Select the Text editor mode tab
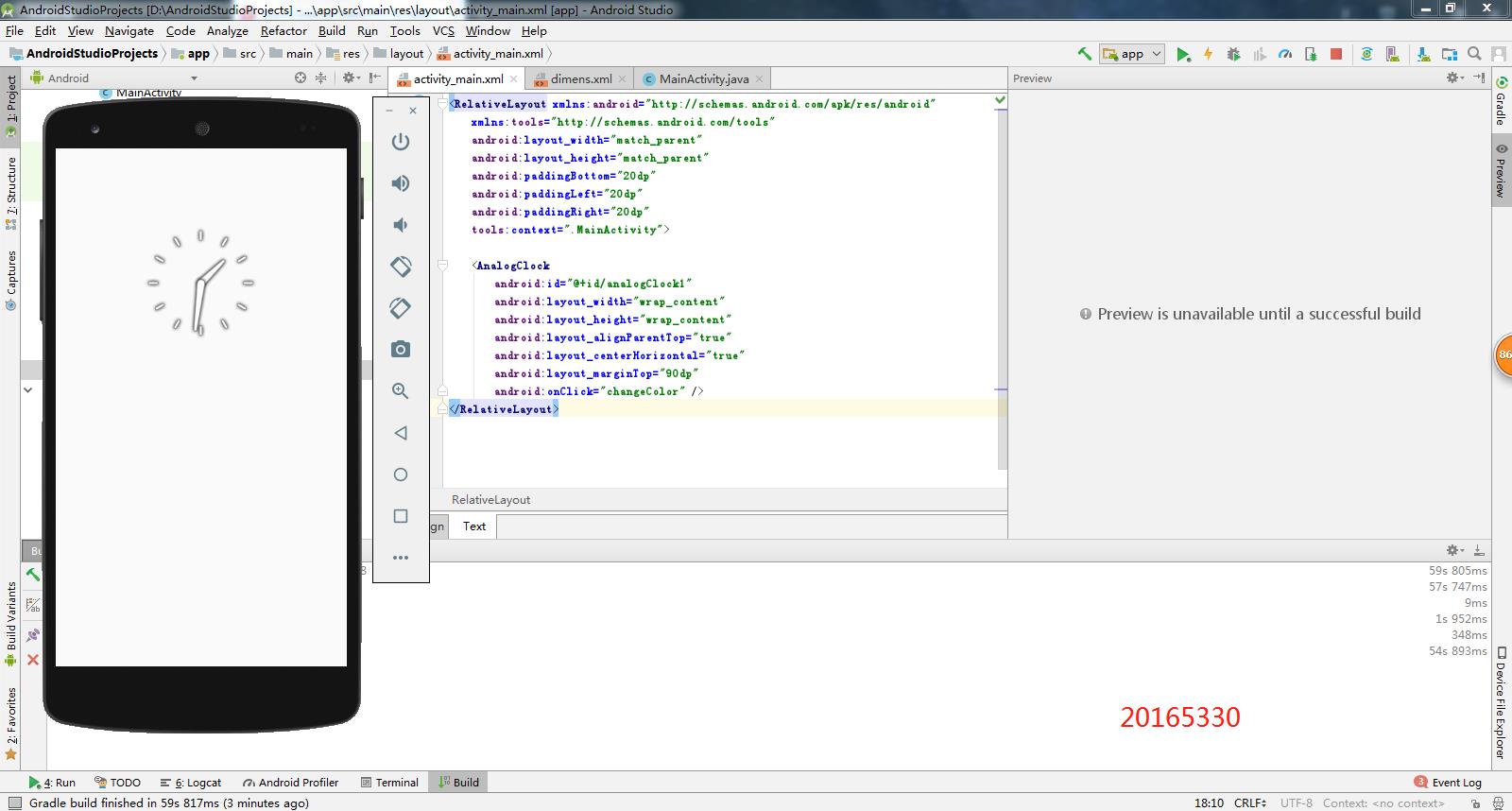 (474, 526)
